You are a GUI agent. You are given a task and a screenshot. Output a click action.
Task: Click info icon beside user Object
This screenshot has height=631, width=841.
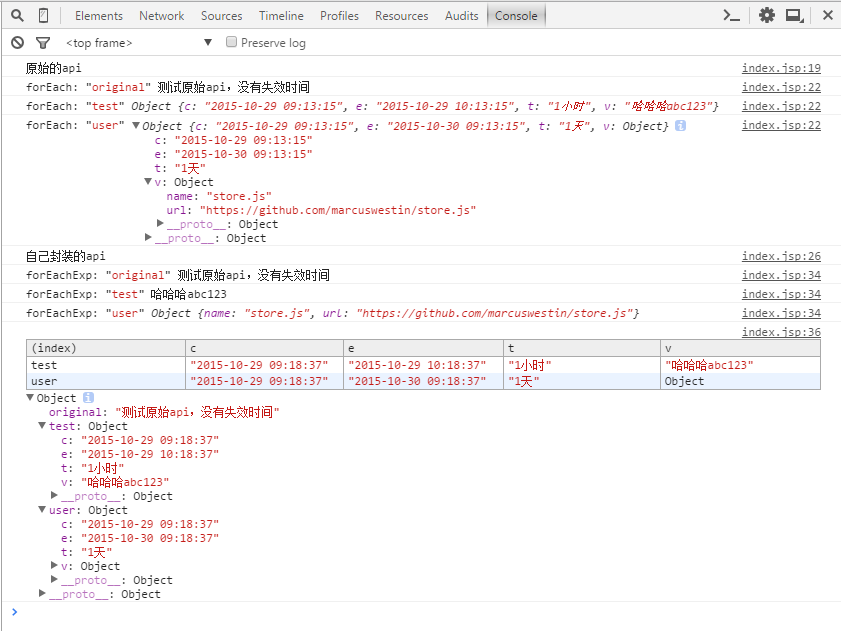(x=680, y=126)
